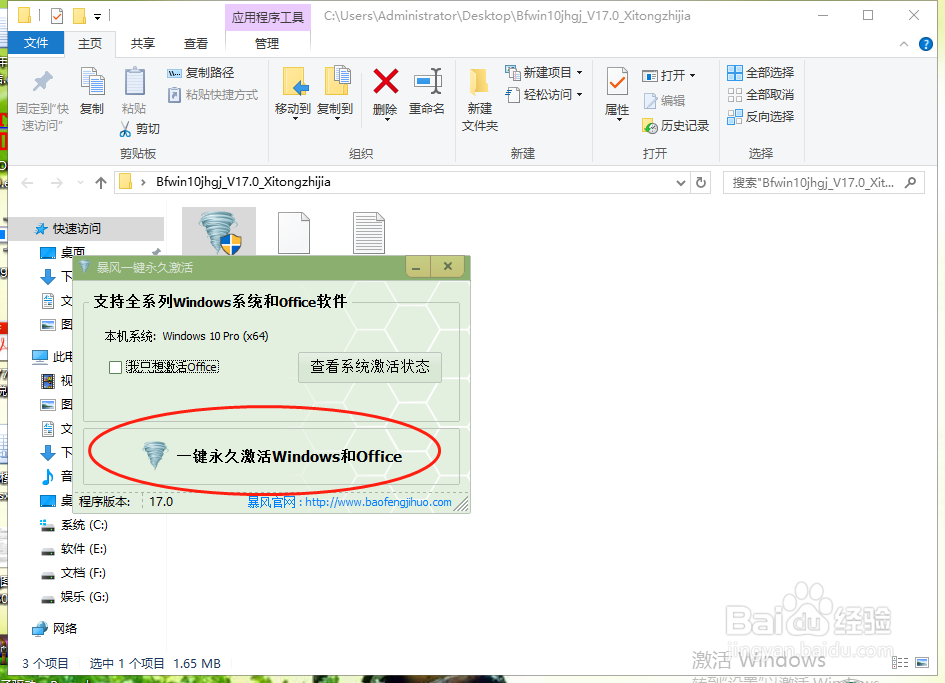Select the text document file icon
The height and width of the screenshot is (683, 945).
[x=369, y=233]
